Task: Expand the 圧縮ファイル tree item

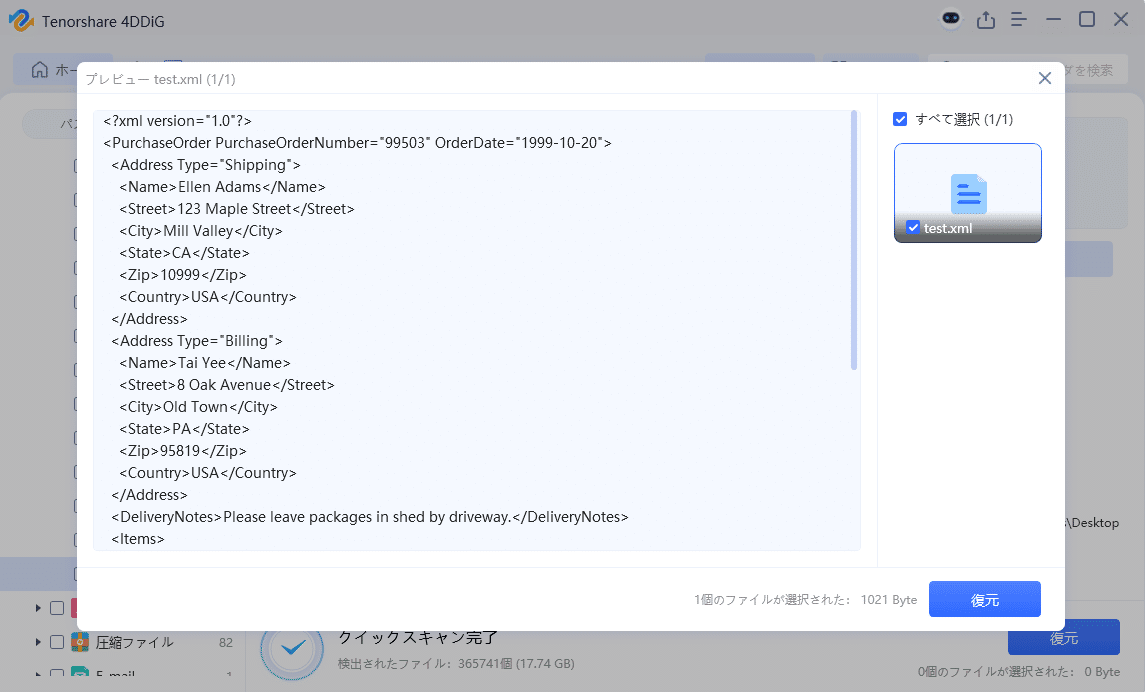Action: coord(38,643)
